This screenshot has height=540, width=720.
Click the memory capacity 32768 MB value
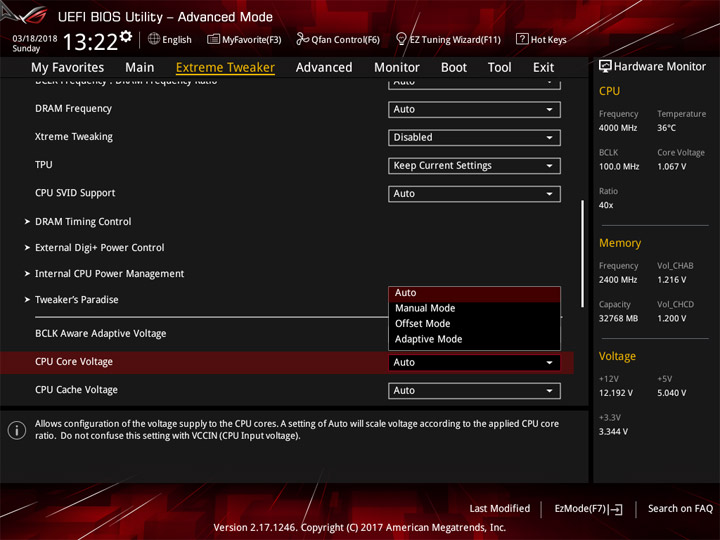click(x=618, y=318)
